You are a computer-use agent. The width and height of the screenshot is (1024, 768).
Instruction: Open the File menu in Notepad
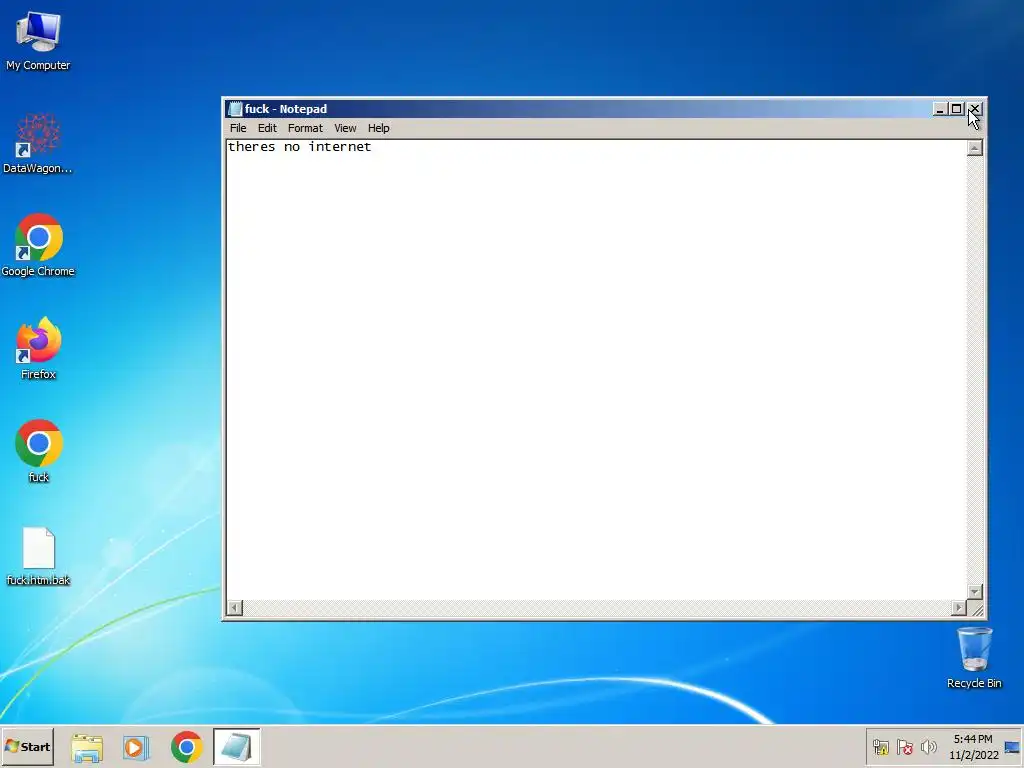(x=238, y=128)
